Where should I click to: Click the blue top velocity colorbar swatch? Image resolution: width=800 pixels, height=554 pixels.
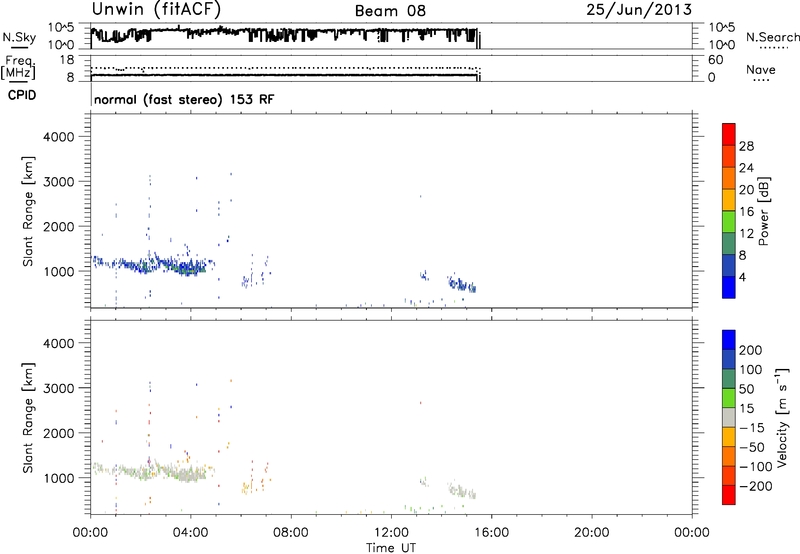pos(729,340)
